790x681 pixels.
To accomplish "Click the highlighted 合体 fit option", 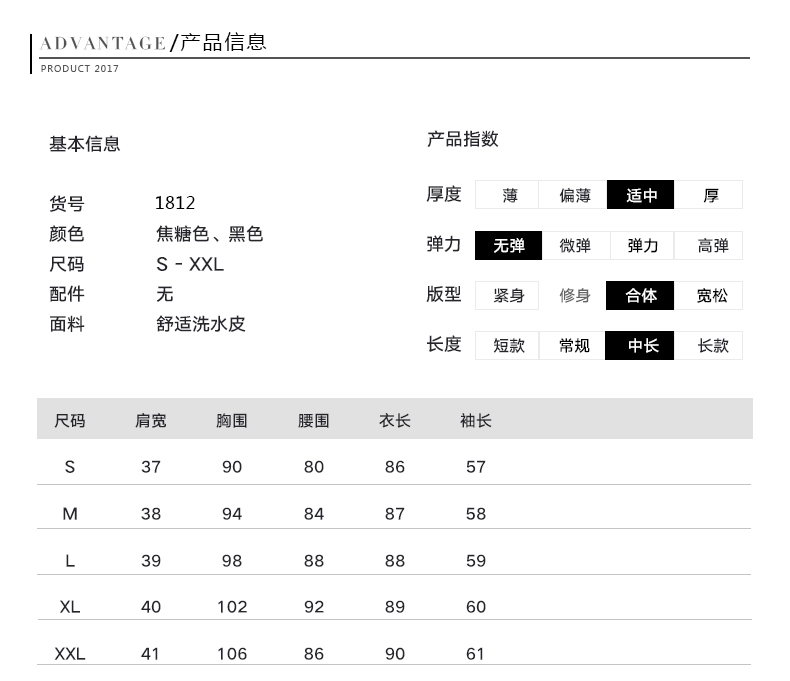I will 641,295.
